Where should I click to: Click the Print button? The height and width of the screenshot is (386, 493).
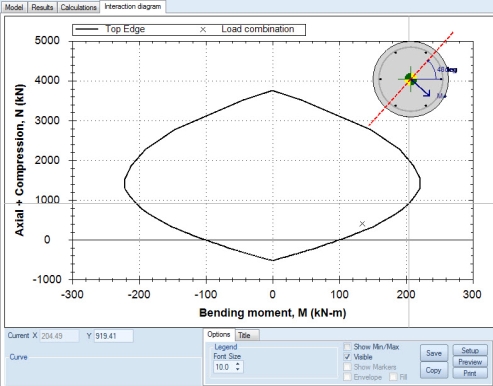(x=470, y=373)
